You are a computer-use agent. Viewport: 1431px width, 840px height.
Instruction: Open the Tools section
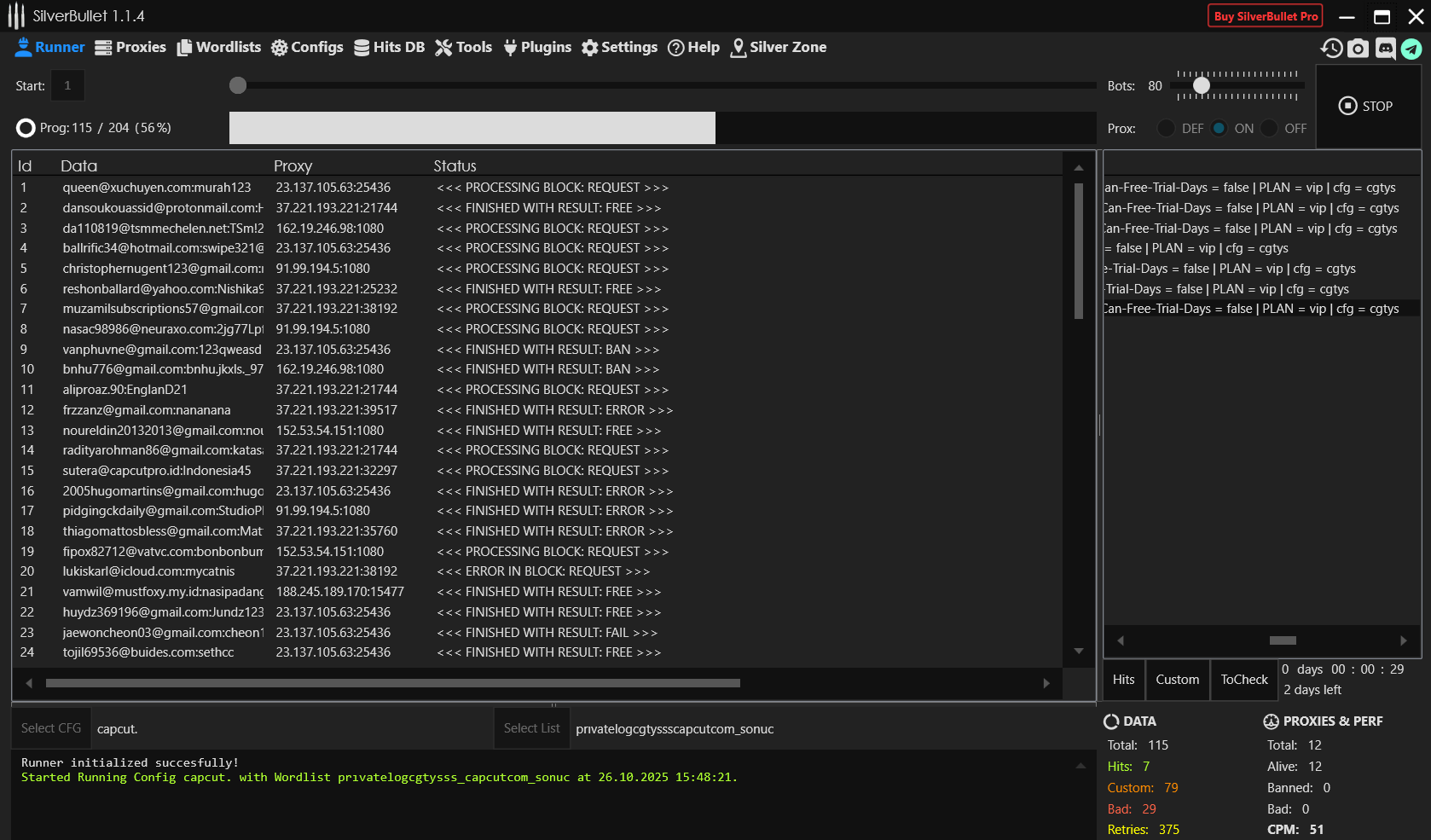point(464,48)
